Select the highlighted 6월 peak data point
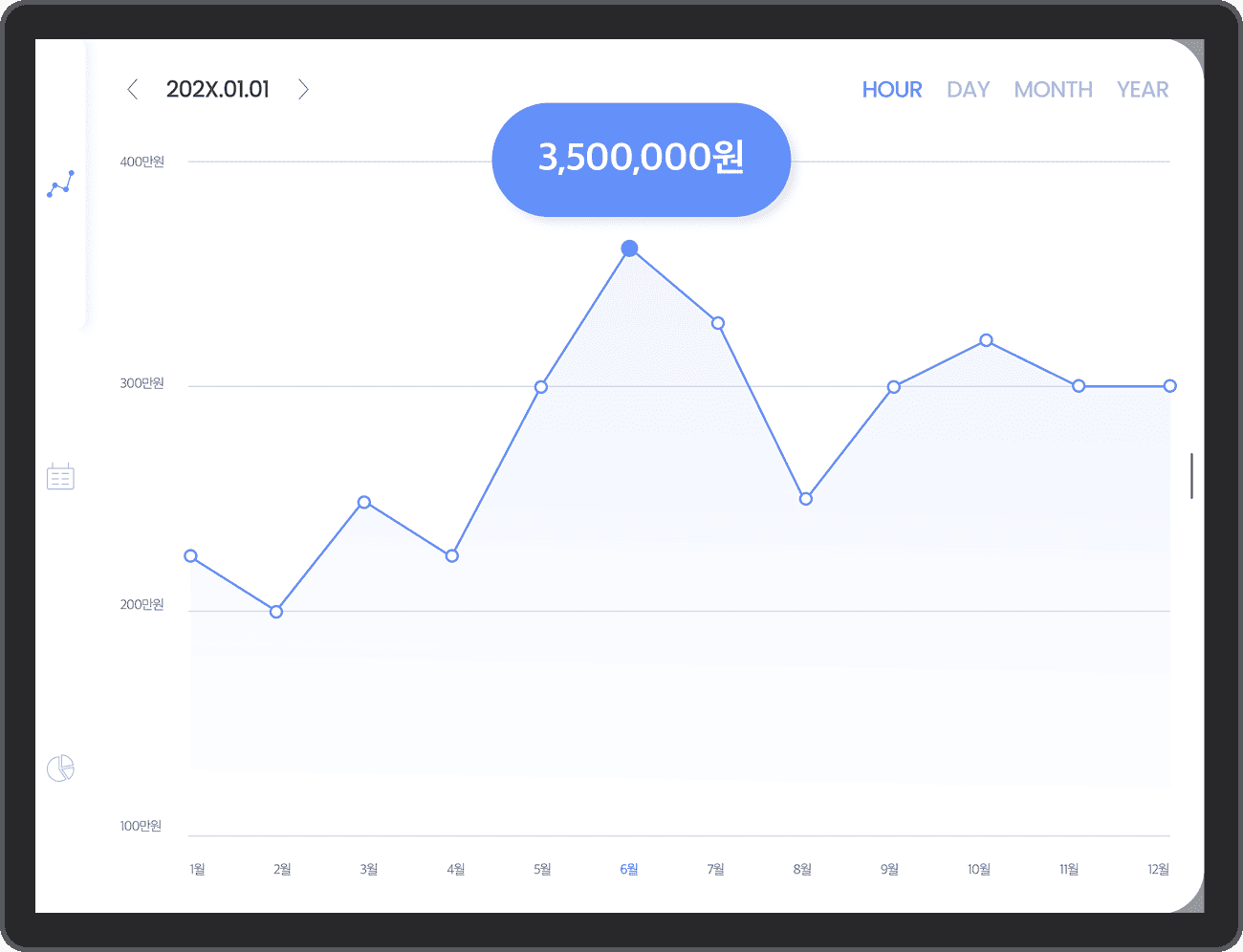This screenshot has height=952, width=1243. pyautogui.click(x=629, y=249)
